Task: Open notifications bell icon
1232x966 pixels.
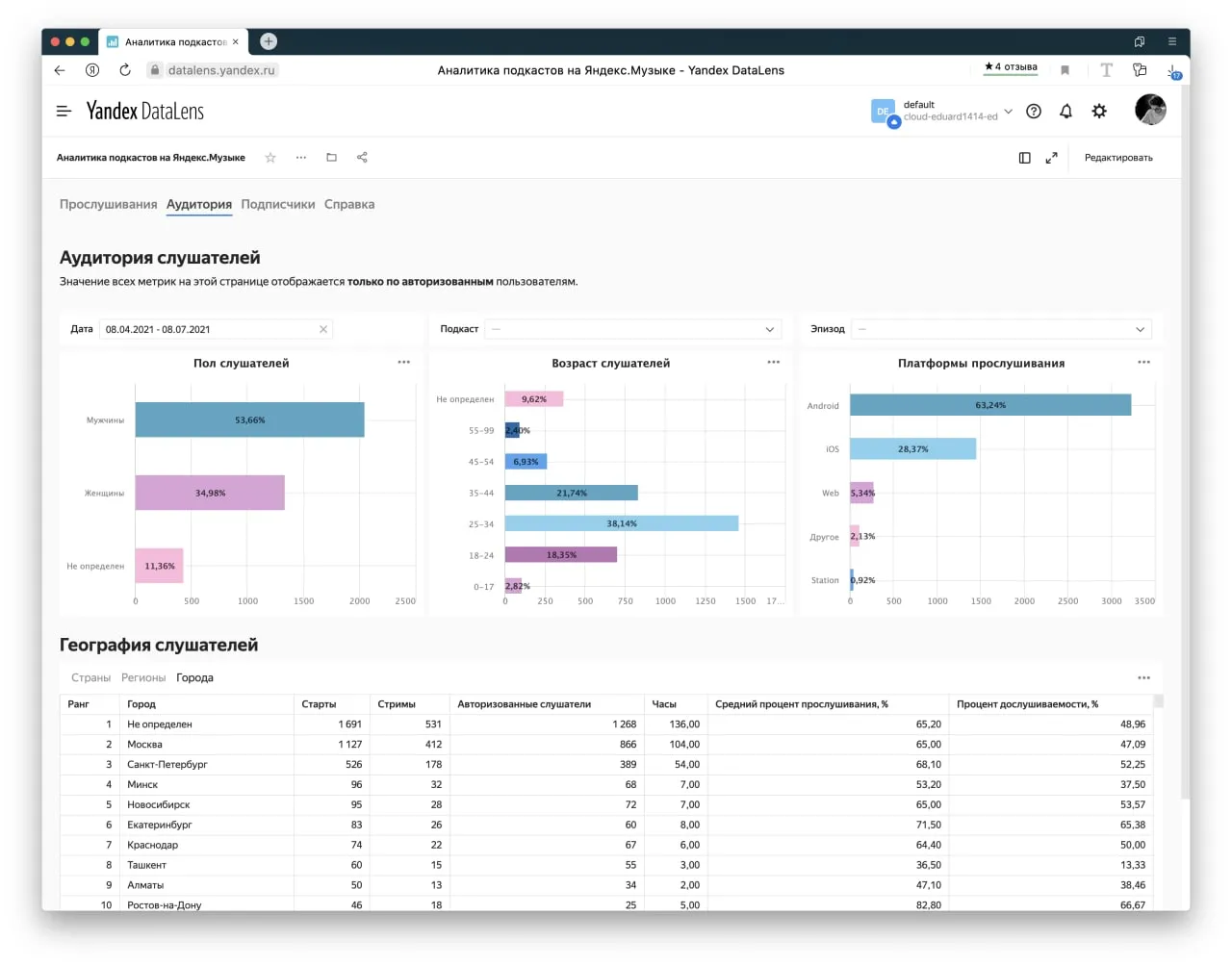Action: point(1065,112)
